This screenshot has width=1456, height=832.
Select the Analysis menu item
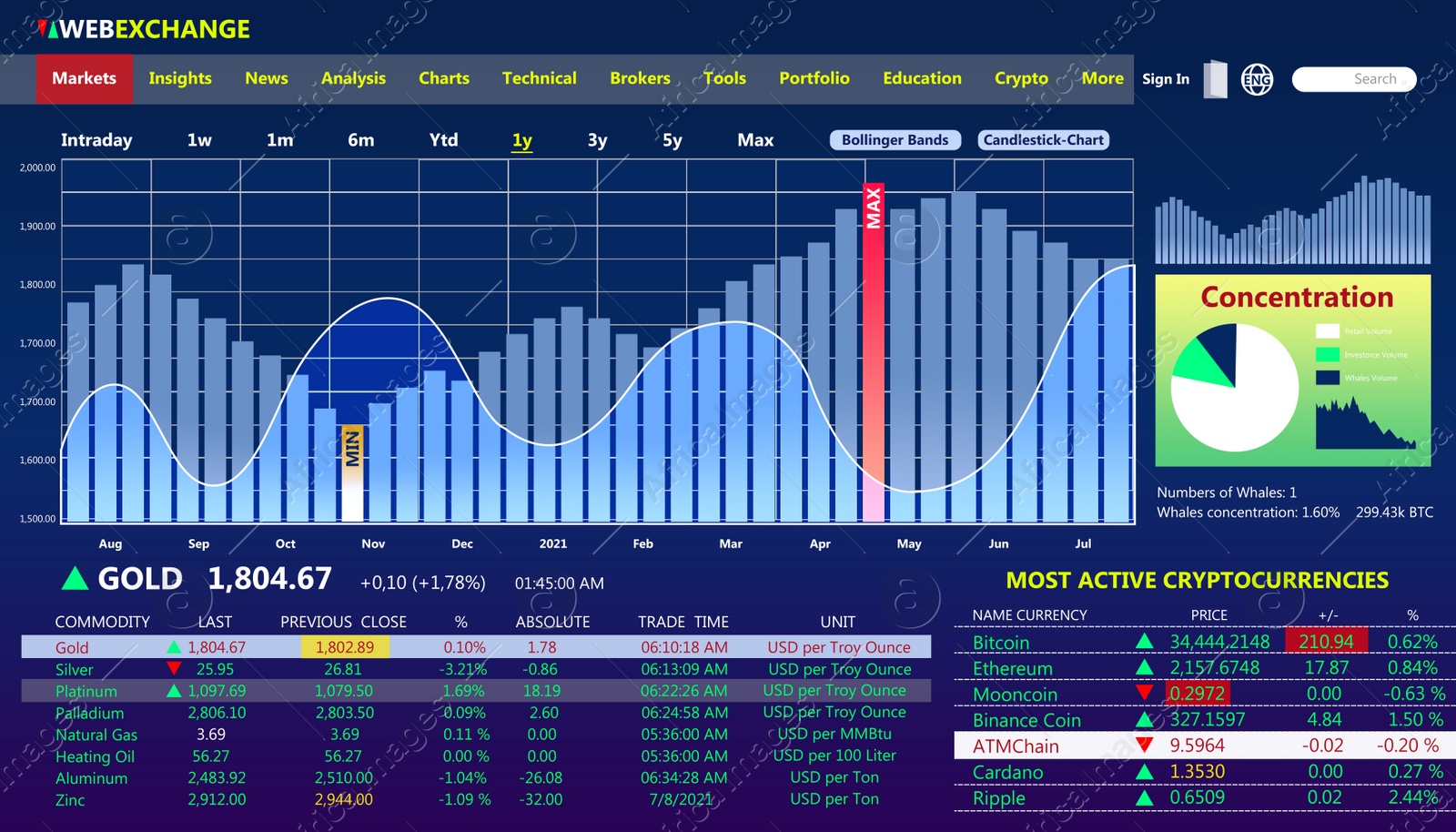coord(353,78)
